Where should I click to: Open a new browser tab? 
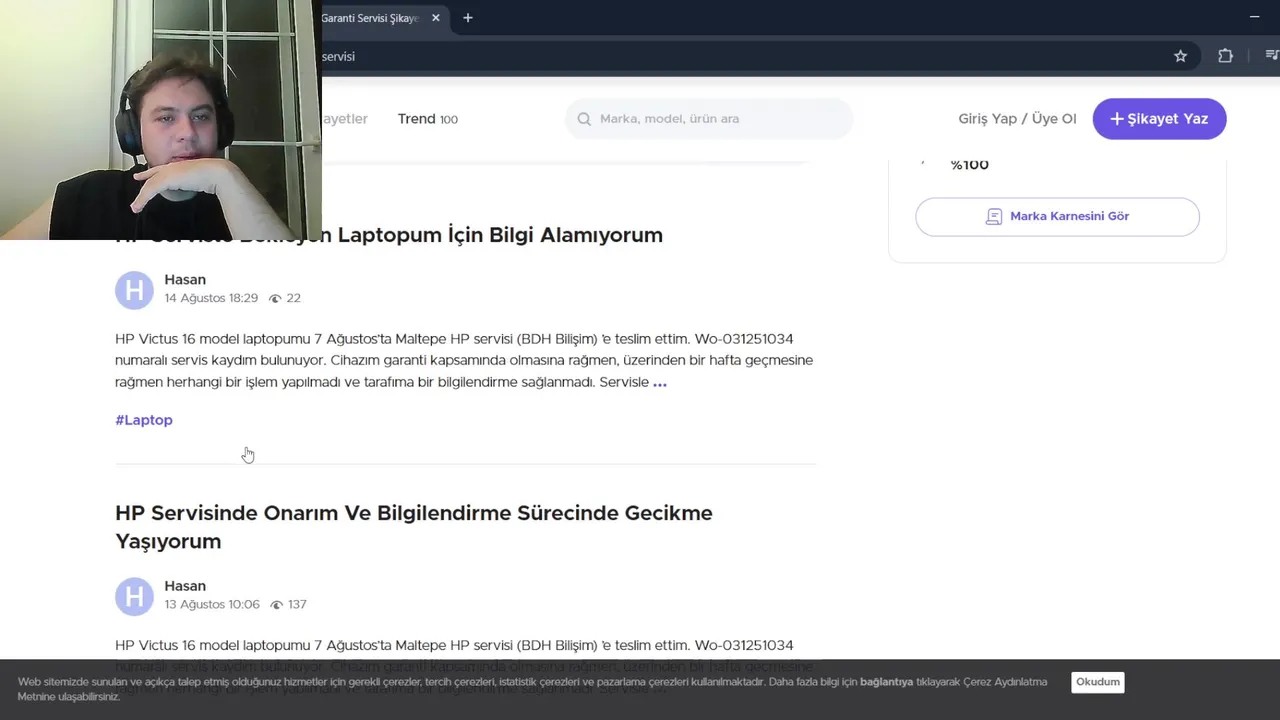[x=467, y=18]
